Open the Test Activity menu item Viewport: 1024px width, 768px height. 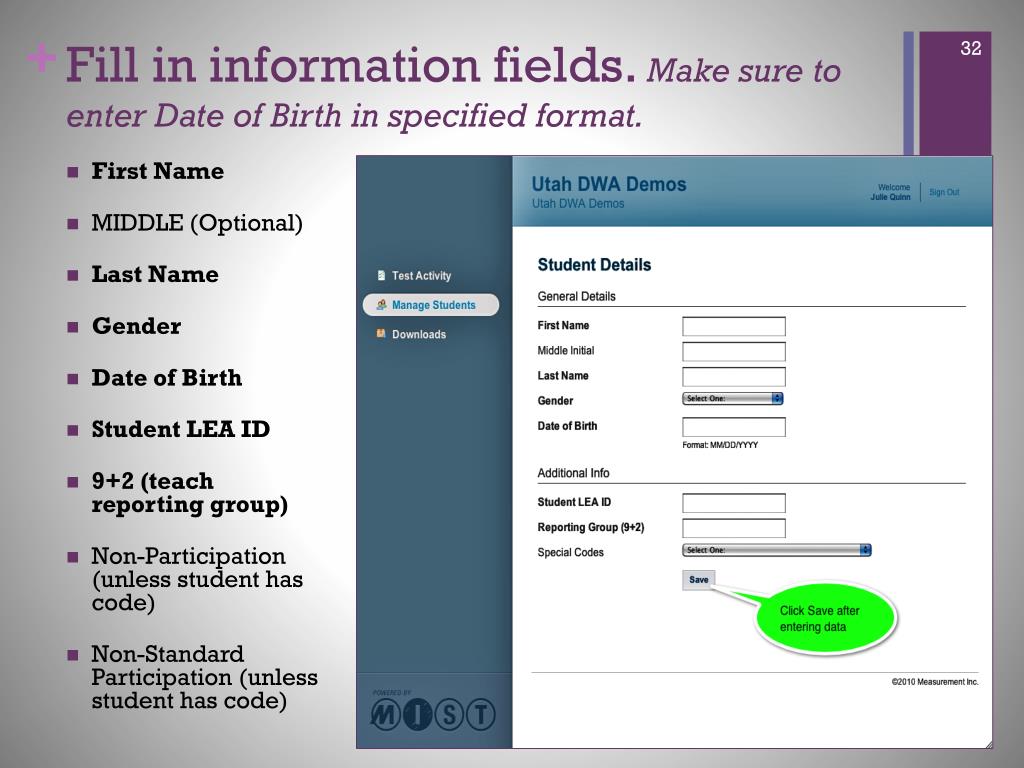tap(421, 276)
